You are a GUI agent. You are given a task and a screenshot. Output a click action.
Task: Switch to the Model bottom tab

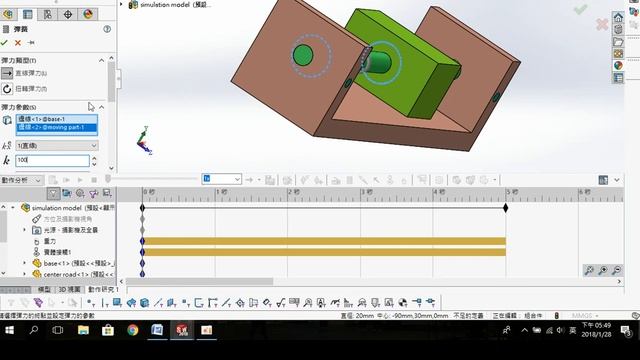[44, 289]
